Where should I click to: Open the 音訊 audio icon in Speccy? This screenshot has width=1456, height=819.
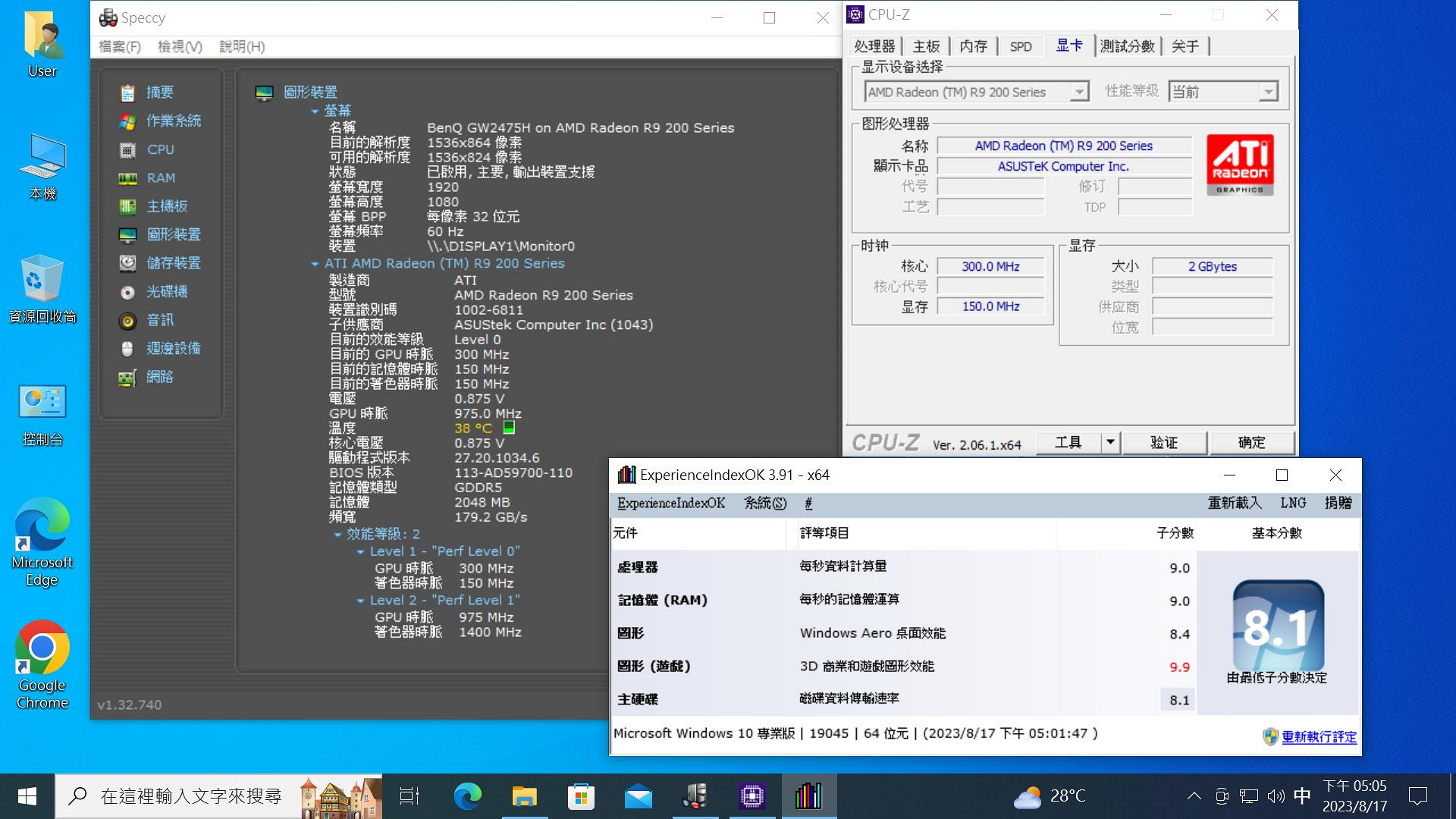tap(127, 321)
